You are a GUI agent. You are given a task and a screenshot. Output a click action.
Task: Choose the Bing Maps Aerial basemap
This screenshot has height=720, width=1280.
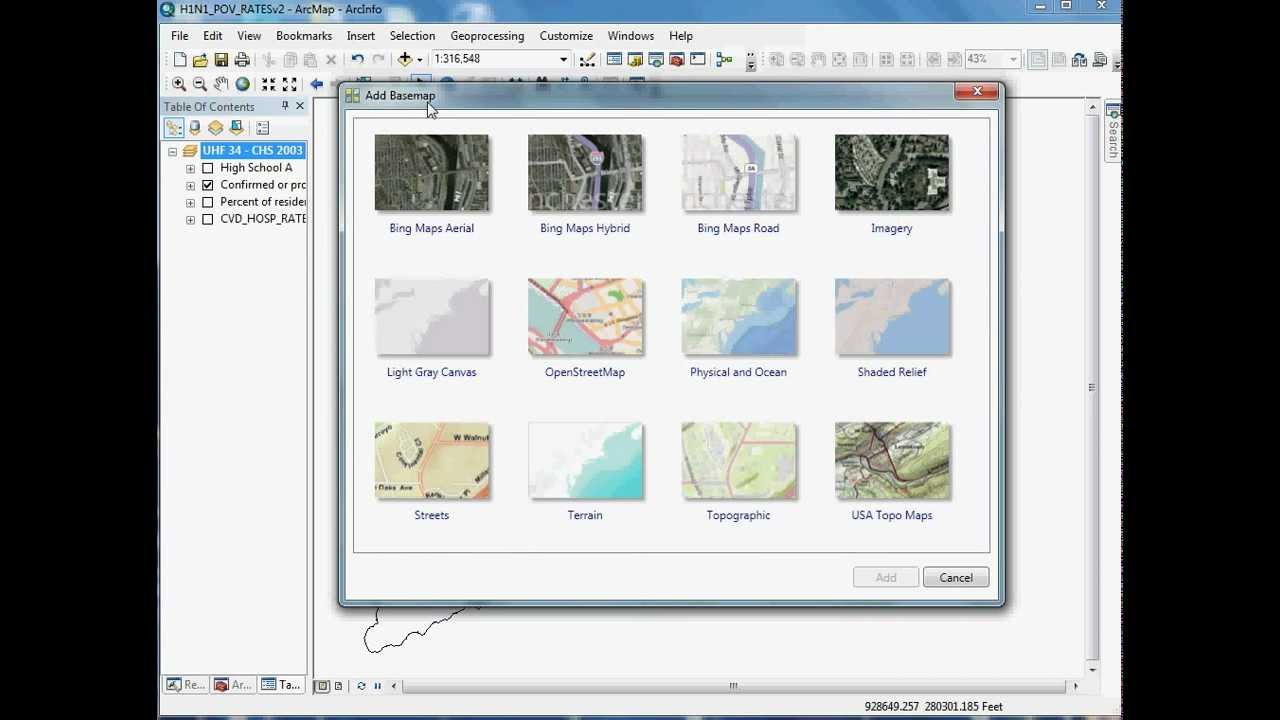[432, 173]
